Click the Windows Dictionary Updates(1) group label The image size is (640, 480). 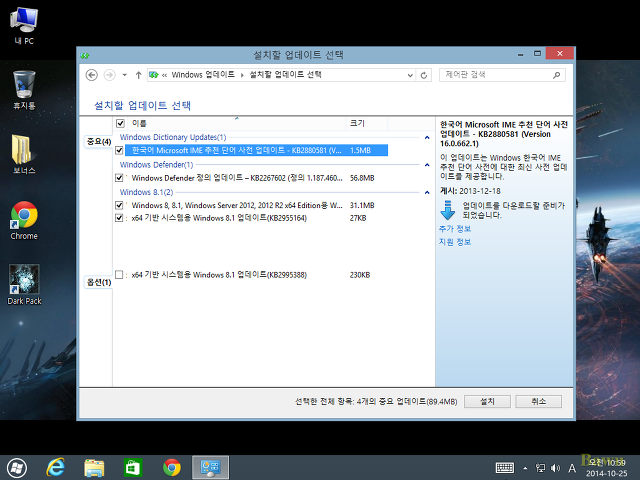tap(173, 137)
